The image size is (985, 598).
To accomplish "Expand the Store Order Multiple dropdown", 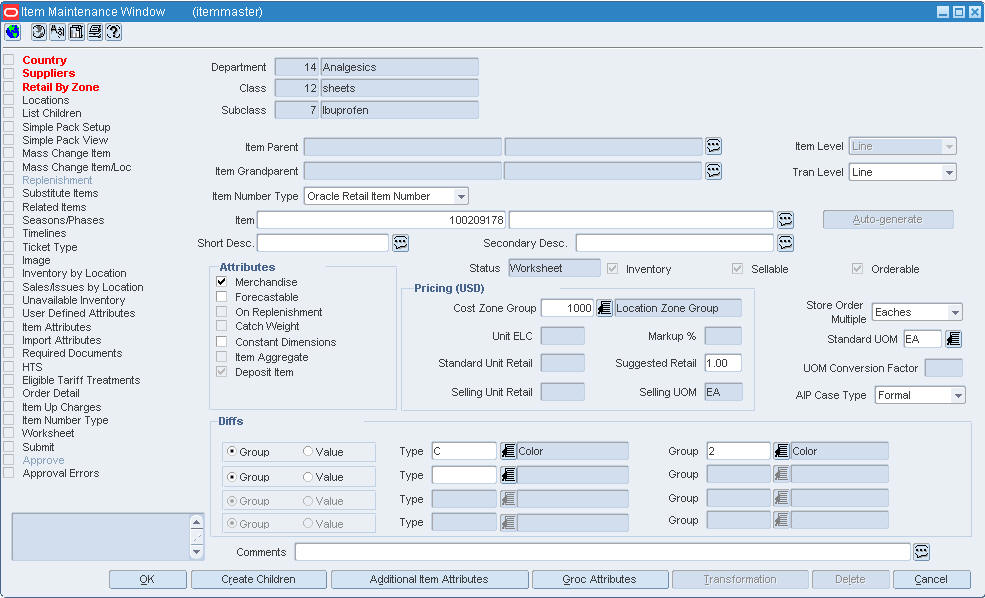I will point(954,313).
